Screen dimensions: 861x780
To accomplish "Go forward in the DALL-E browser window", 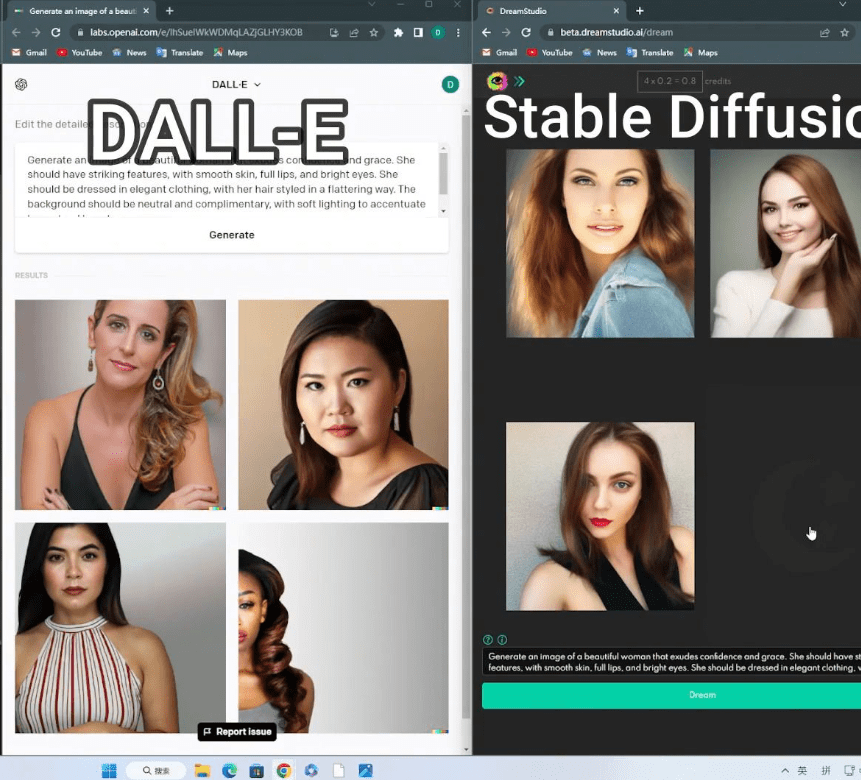I will tap(36, 32).
